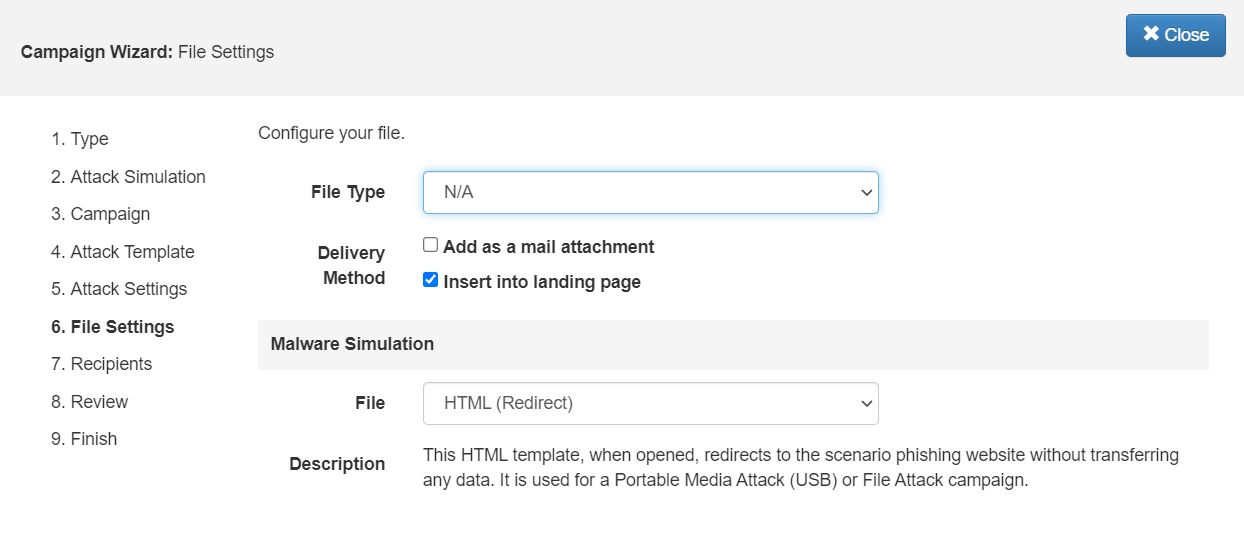Go to the Finish step
The height and width of the screenshot is (539, 1244).
tap(84, 439)
